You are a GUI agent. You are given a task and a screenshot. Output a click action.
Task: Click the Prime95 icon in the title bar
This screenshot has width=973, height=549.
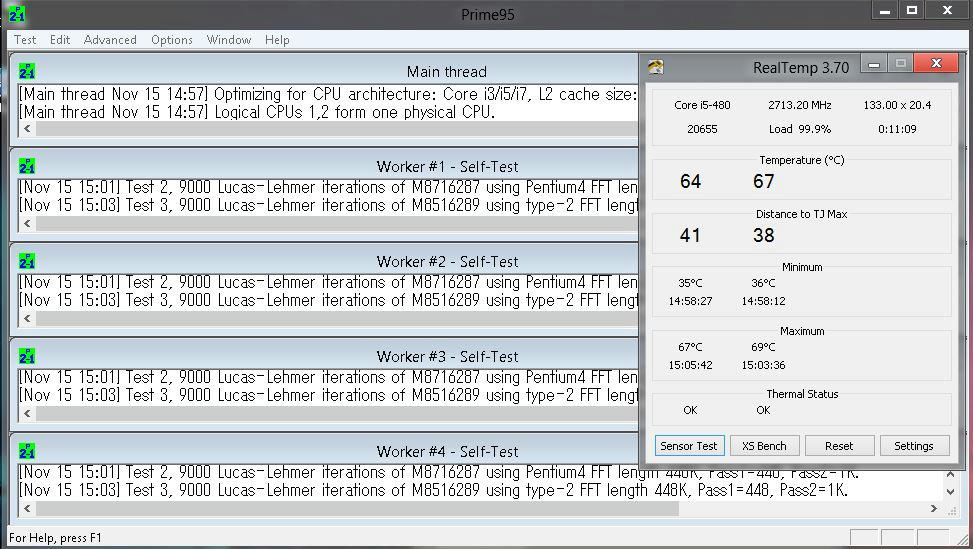pos(17,14)
